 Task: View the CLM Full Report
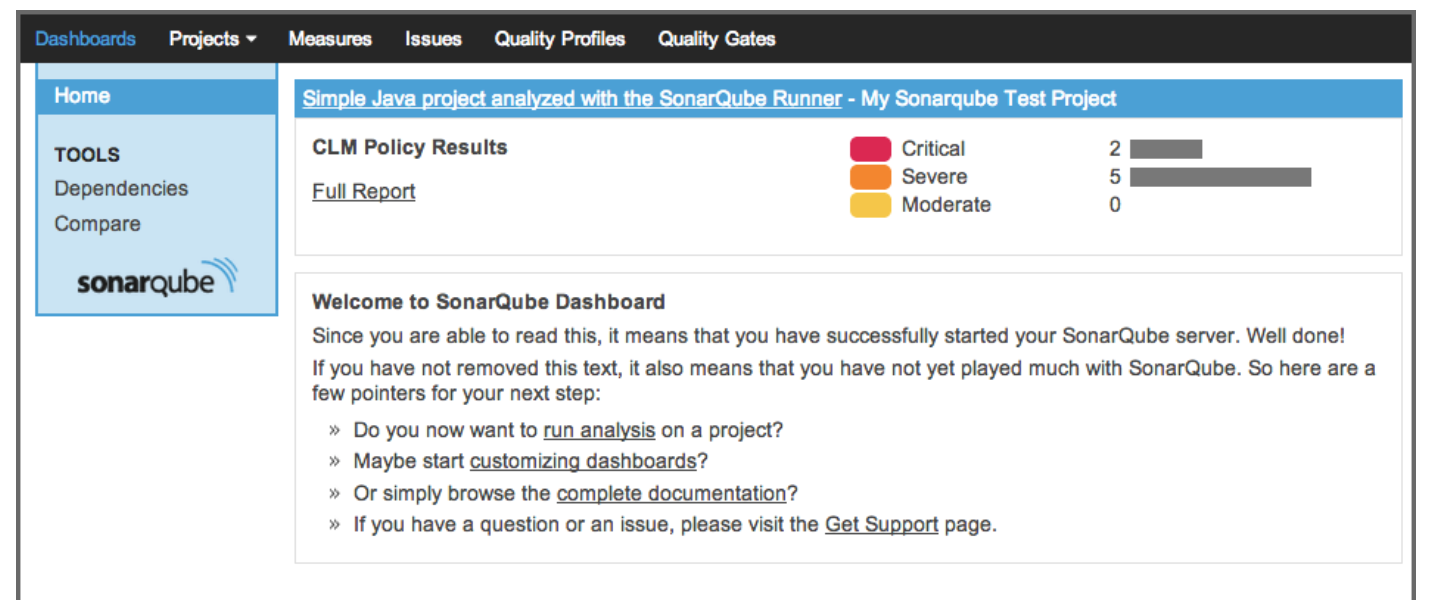363,192
